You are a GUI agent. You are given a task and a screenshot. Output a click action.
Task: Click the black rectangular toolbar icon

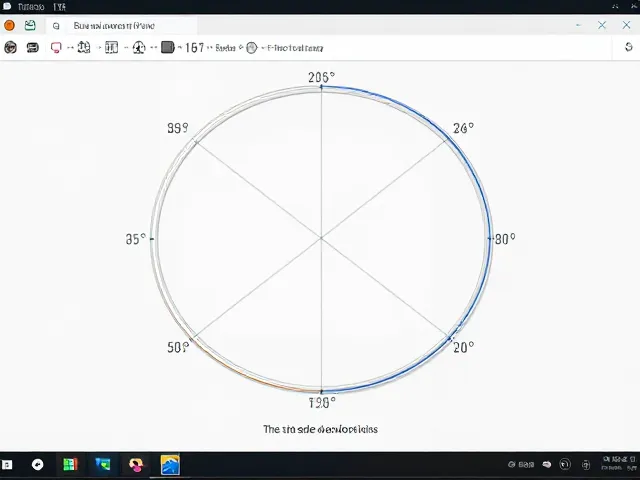[x=33, y=48]
